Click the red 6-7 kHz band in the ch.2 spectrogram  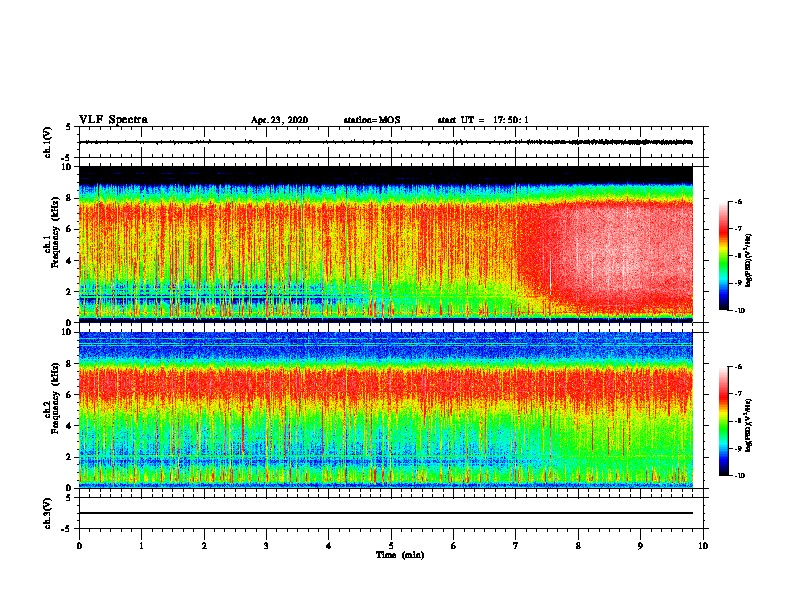(x=386, y=384)
